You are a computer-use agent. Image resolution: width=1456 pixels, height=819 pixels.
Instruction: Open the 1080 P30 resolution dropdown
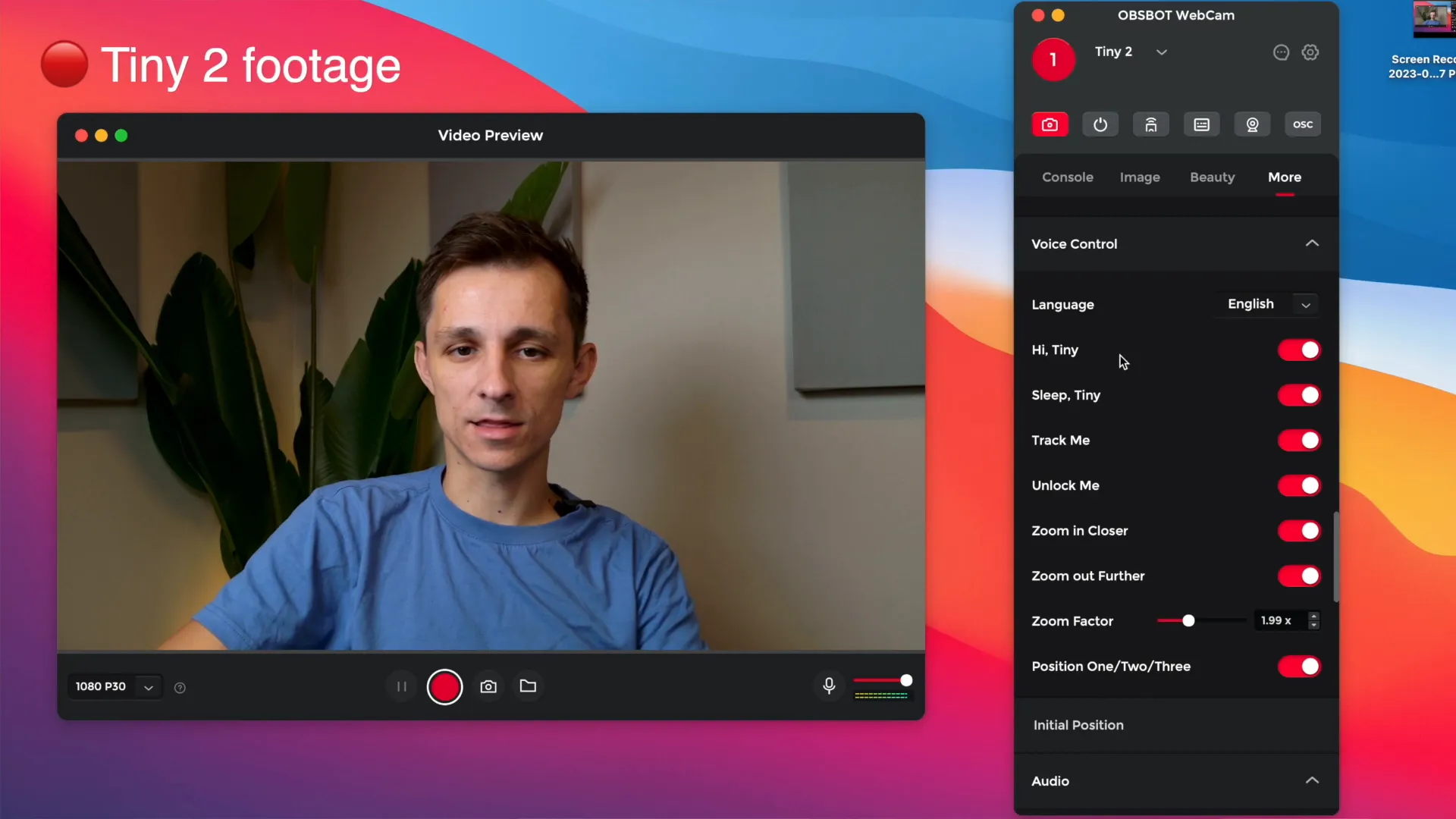[115, 686]
